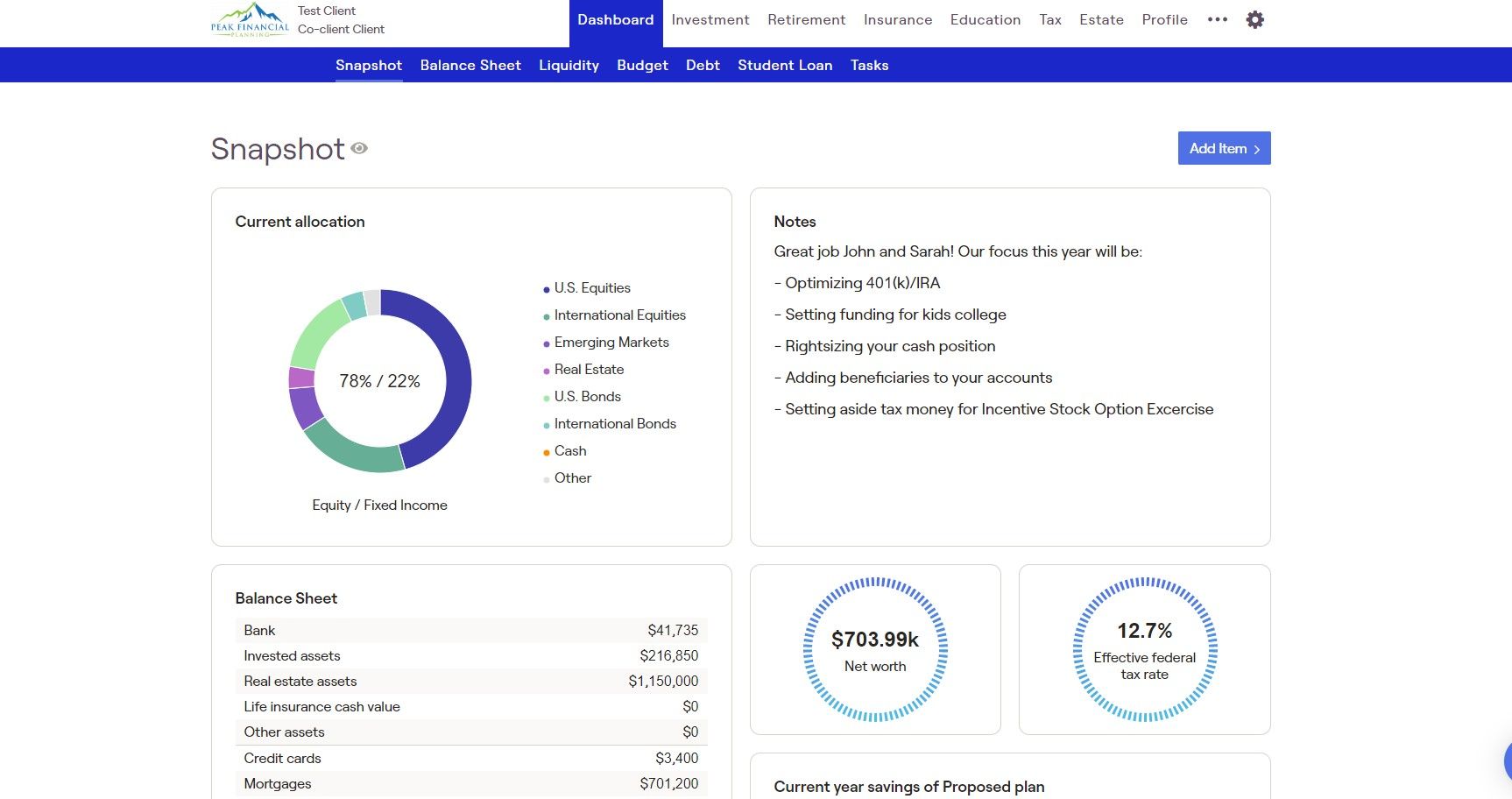Viewport: 1512px width, 799px height.
Task: Open the Profile tab
Action: point(1164,20)
